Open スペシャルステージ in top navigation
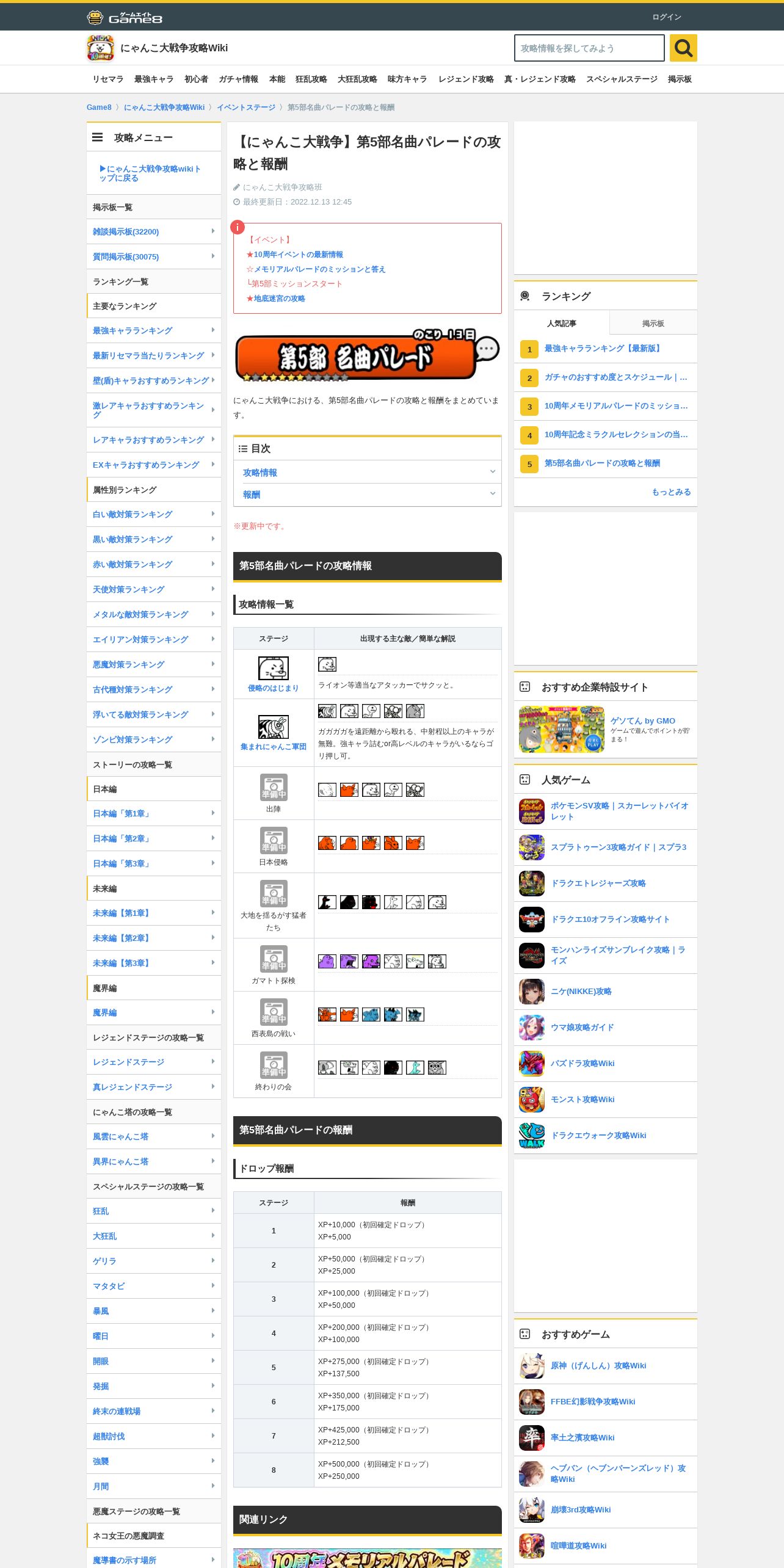This screenshot has width=784, height=1568. [x=622, y=79]
